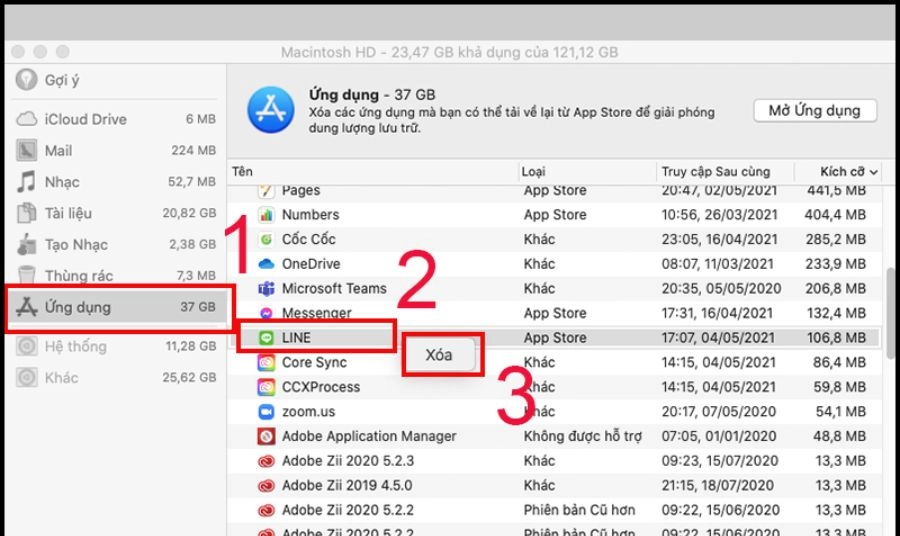Click the Thùng rác trash icon
Screen dimensions: 900x536
[x=26, y=274]
